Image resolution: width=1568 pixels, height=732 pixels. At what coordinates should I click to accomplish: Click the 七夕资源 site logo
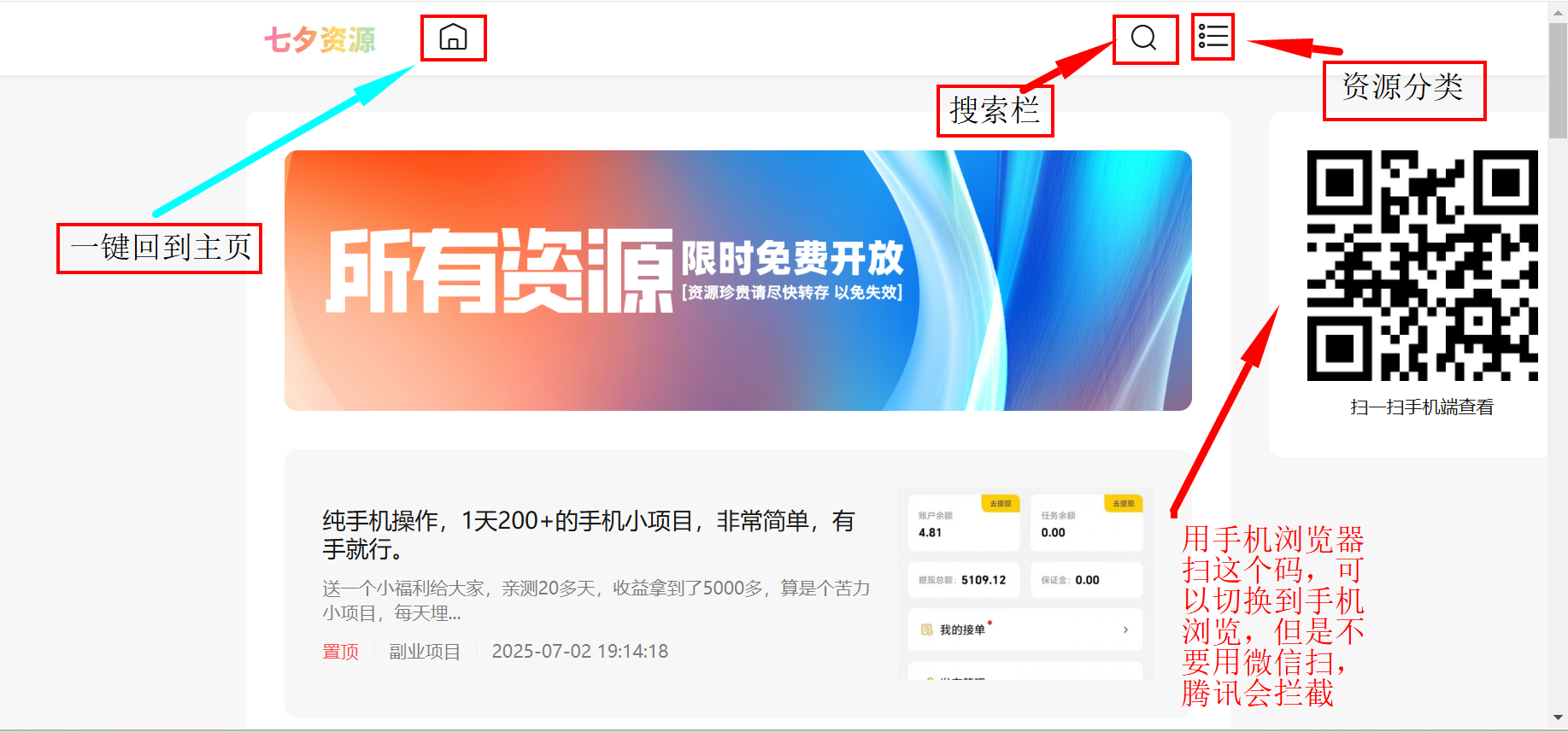pyautogui.click(x=320, y=39)
